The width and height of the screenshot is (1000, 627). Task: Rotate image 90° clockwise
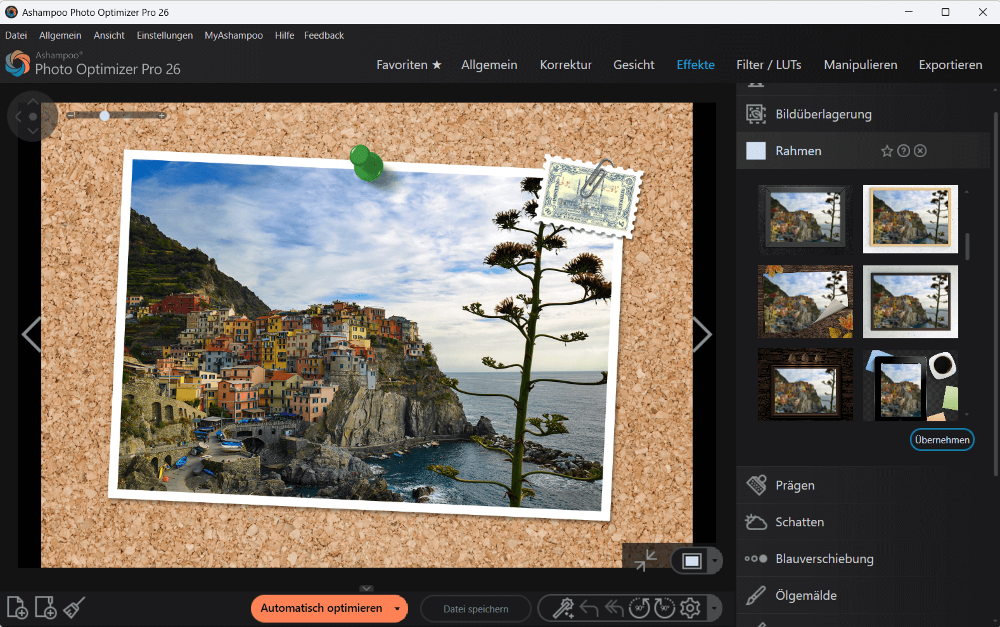664,608
